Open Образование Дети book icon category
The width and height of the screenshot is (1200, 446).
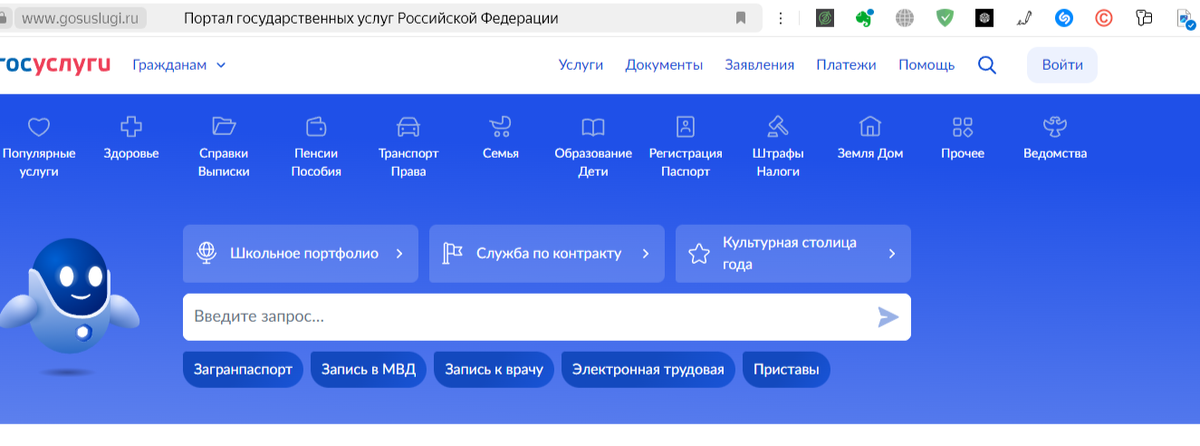(593, 147)
